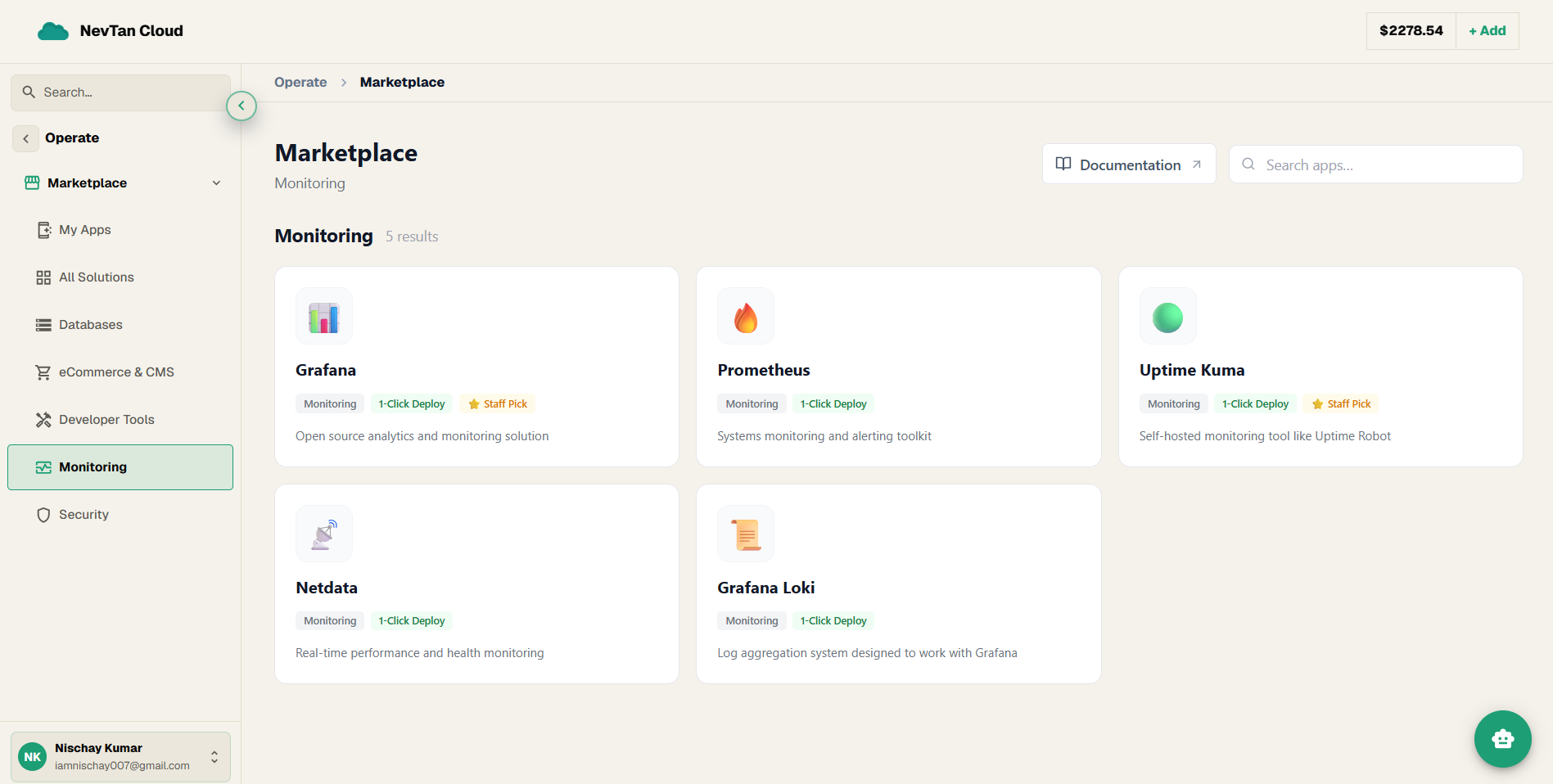
Task: Click the My Apps icon
Action: (44, 230)
